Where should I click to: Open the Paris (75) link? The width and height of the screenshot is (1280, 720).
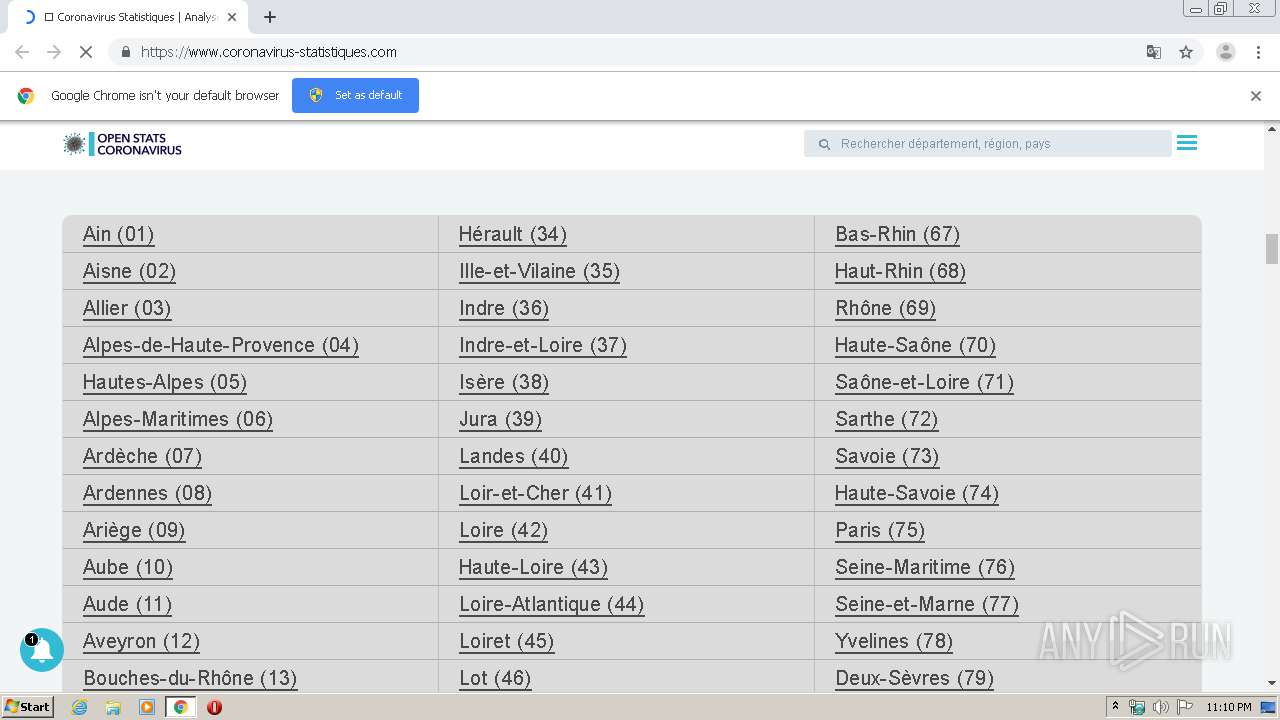coord(880,530)
